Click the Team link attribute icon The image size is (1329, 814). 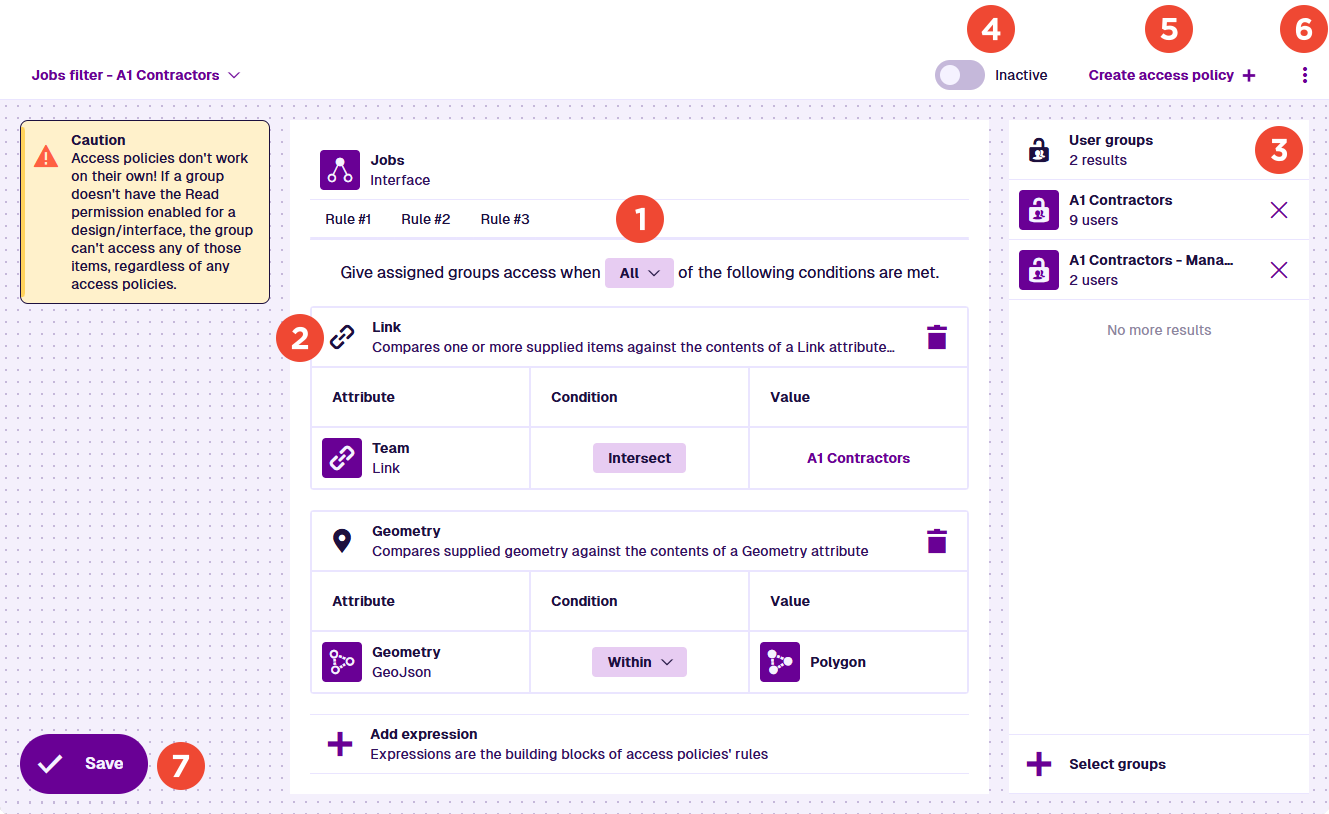click(342, 458)
